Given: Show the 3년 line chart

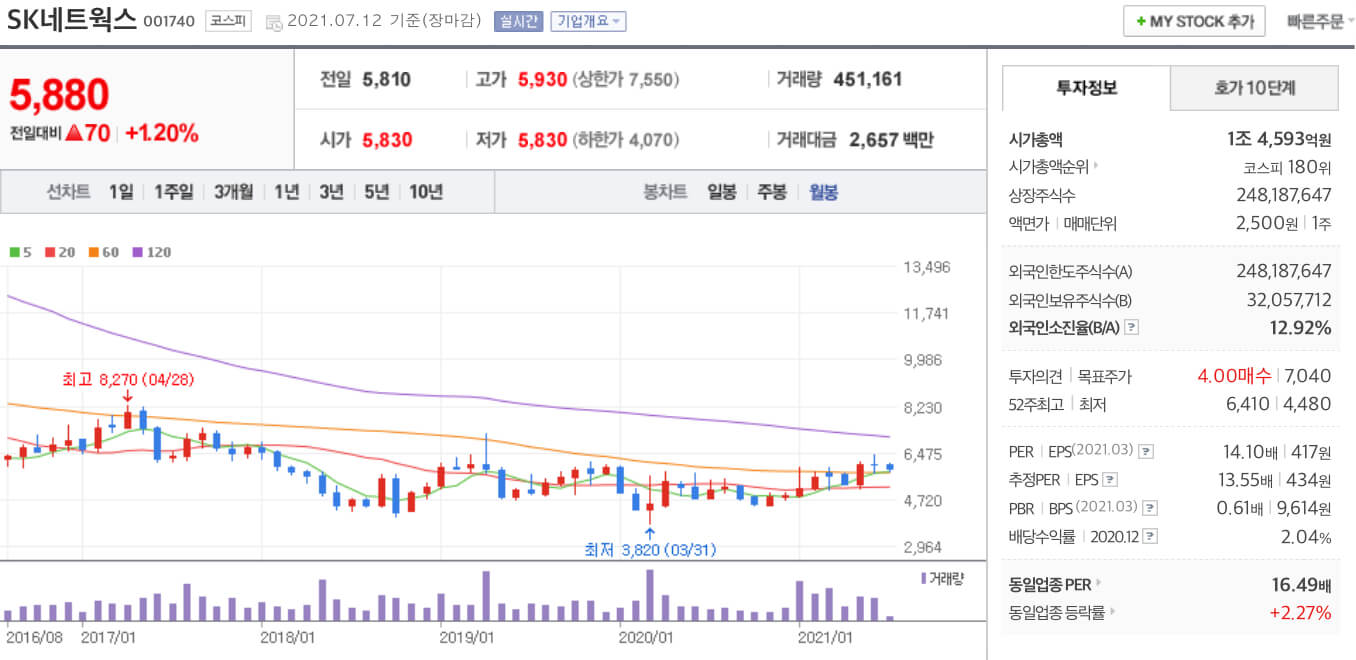Looking at the screenshot, I should coord(331,192).
